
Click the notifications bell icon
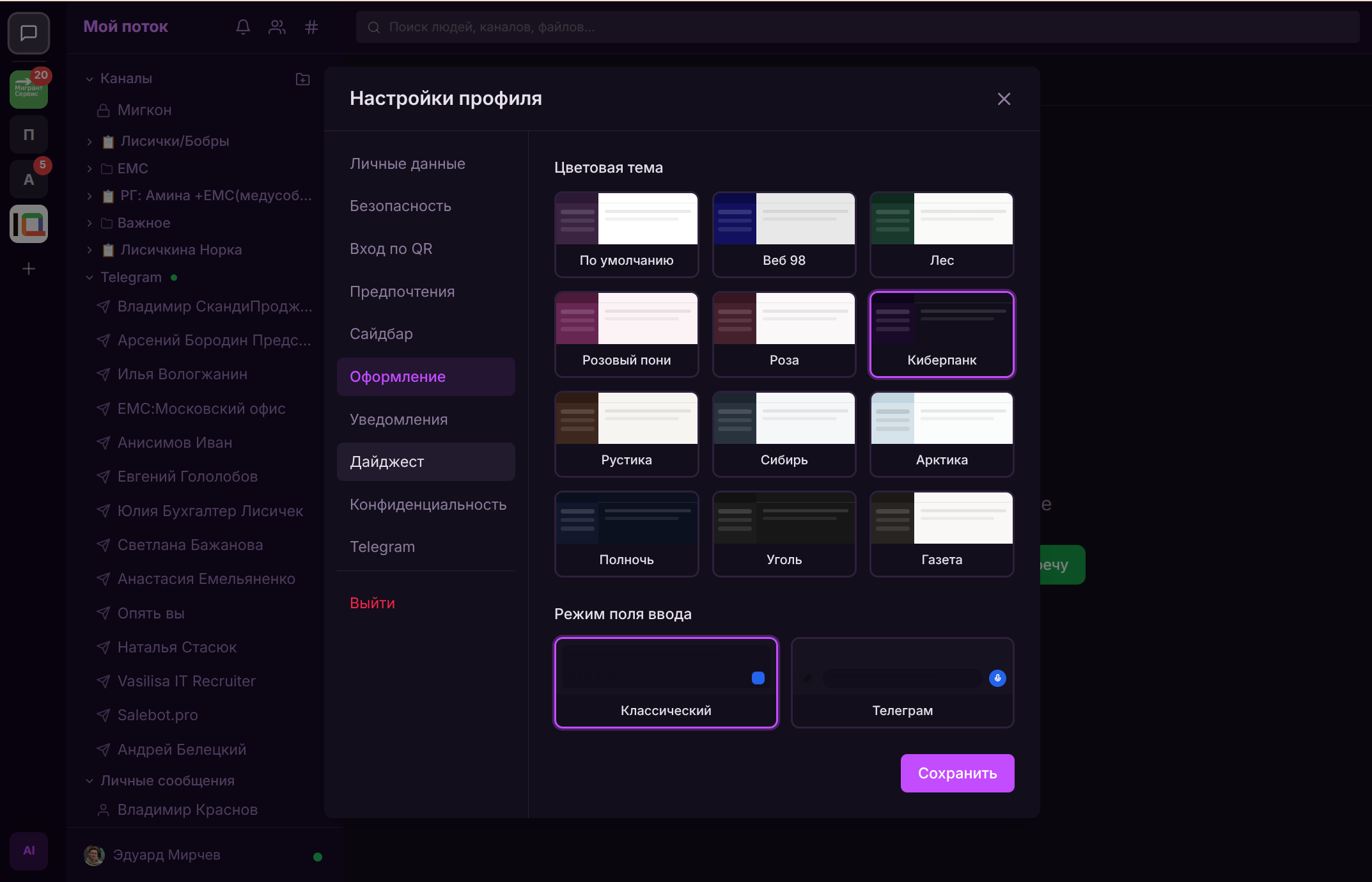tap(243, 27)
